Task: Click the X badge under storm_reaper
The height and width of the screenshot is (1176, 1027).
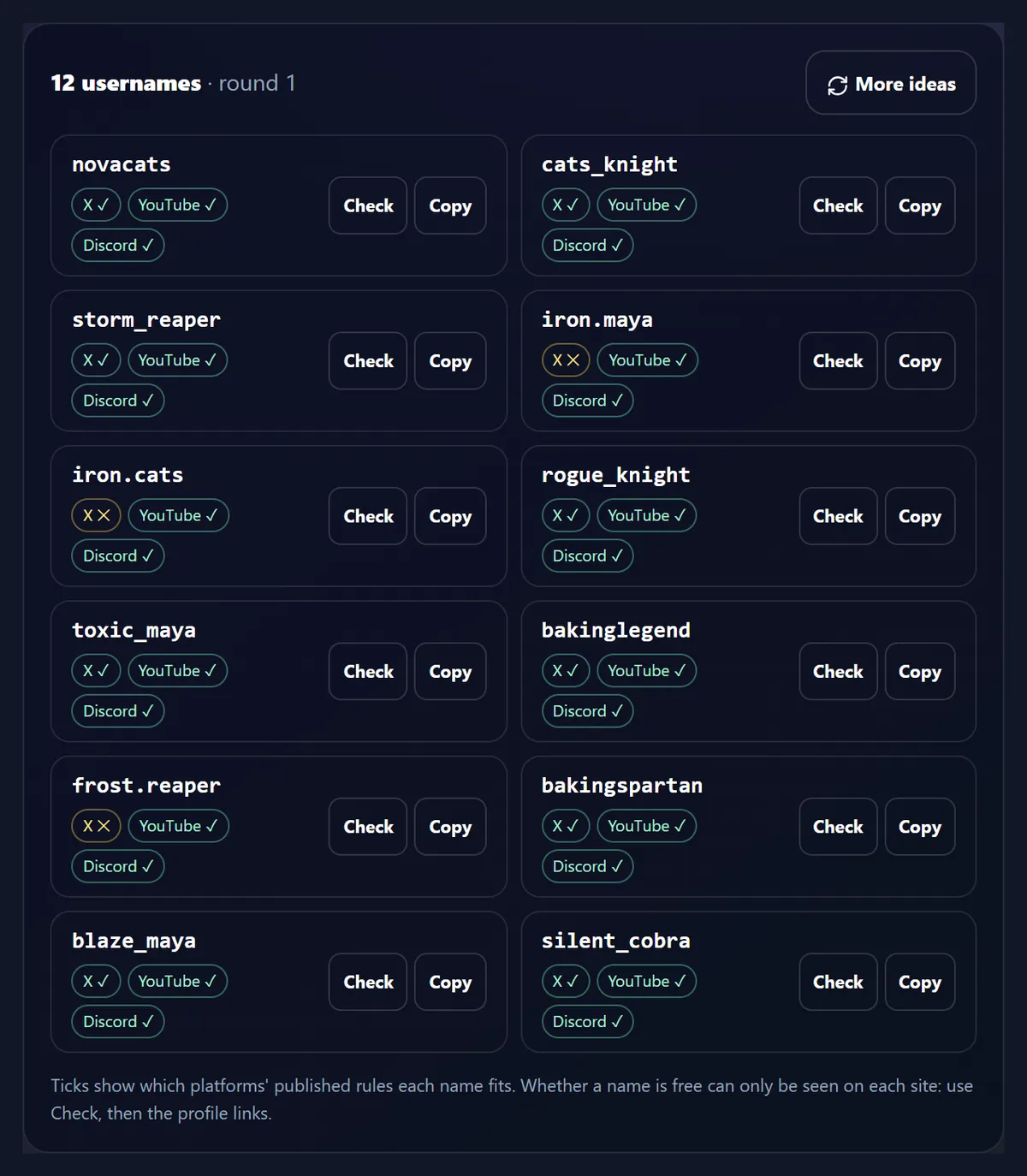Action: (x=96, y=360)
